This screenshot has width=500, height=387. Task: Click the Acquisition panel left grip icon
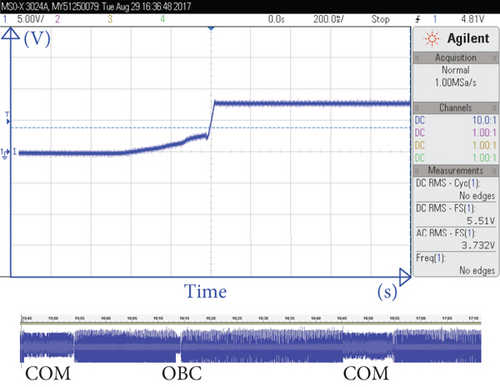416,58
